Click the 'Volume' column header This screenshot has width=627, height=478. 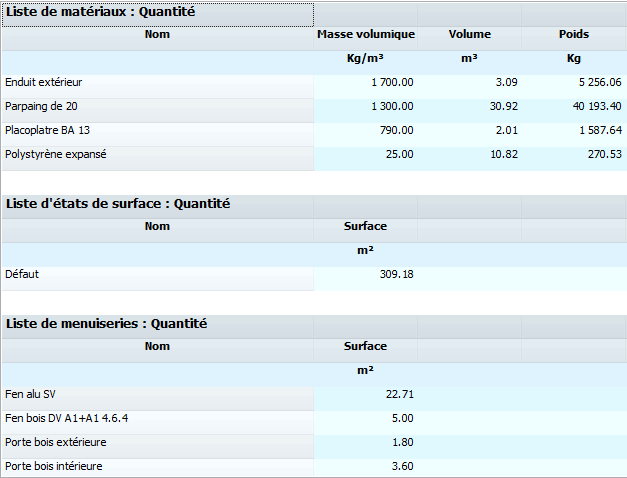point(469,38)
